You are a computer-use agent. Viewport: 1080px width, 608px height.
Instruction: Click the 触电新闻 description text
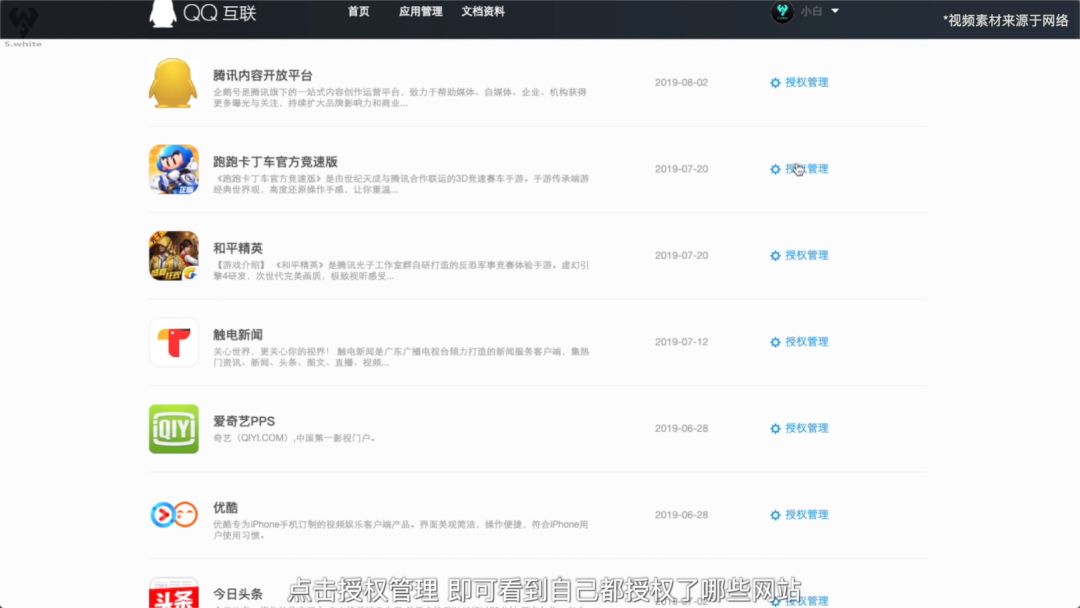click(400, 357)
